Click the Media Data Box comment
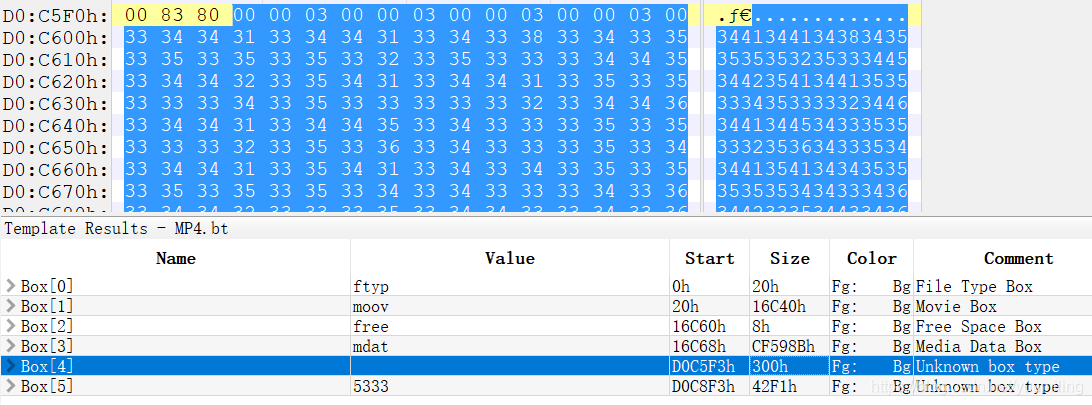This screenshot has width=1092, height=405. (x=978, y=347)
